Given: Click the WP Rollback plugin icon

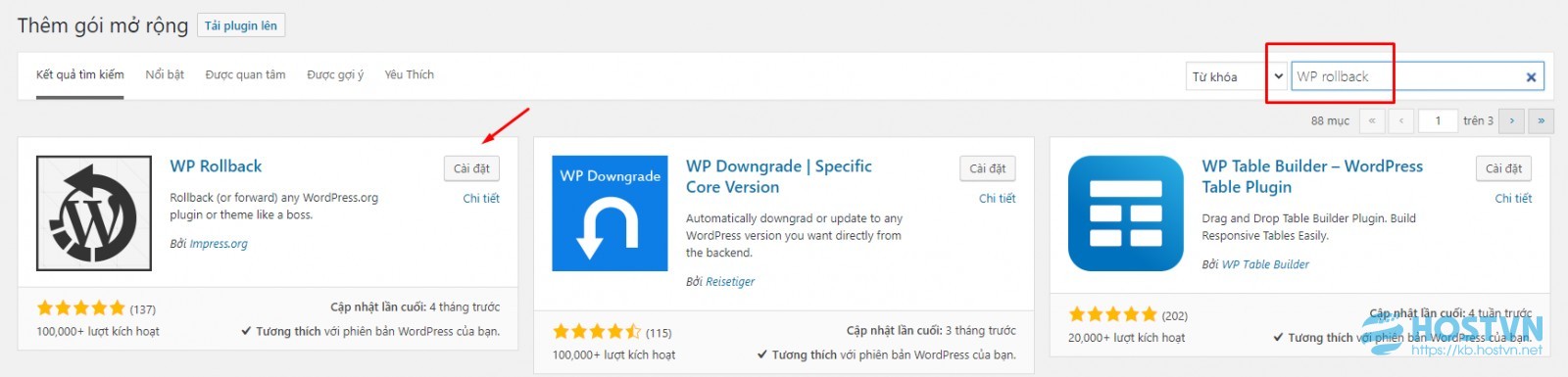Looking at the screenshot, I should point(94,212).
